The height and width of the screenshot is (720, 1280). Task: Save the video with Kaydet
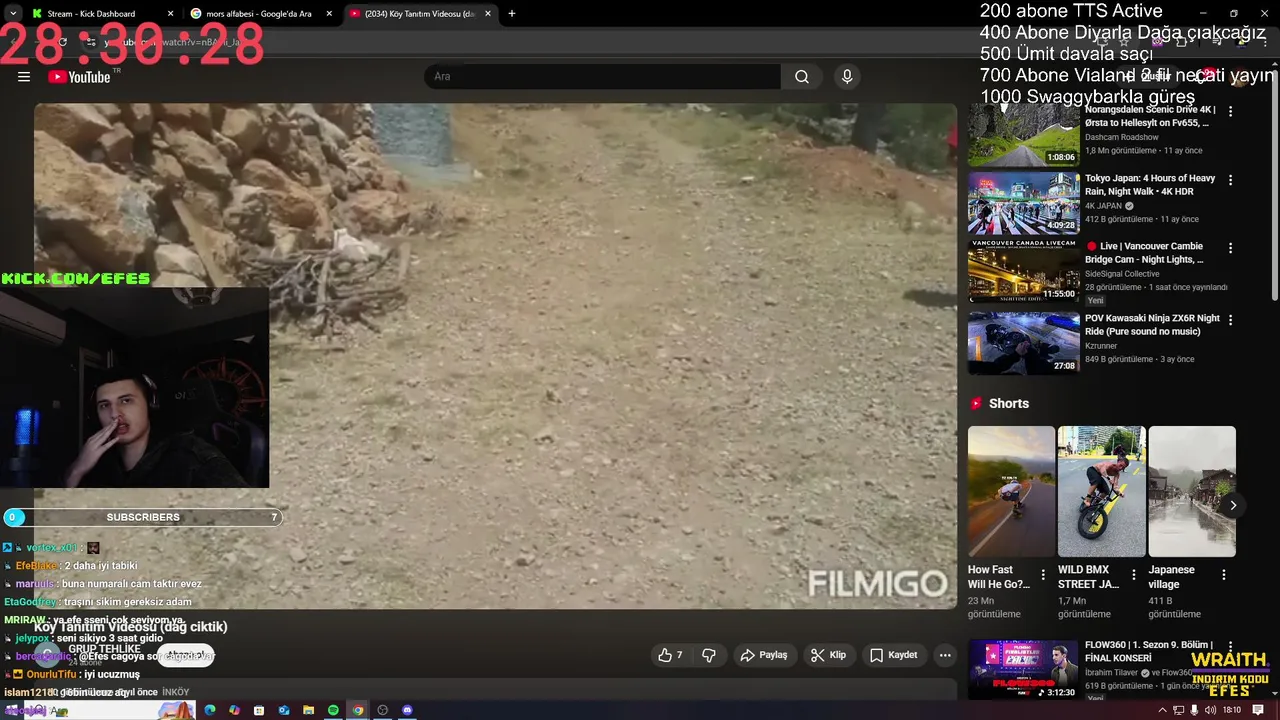[893, 655]
